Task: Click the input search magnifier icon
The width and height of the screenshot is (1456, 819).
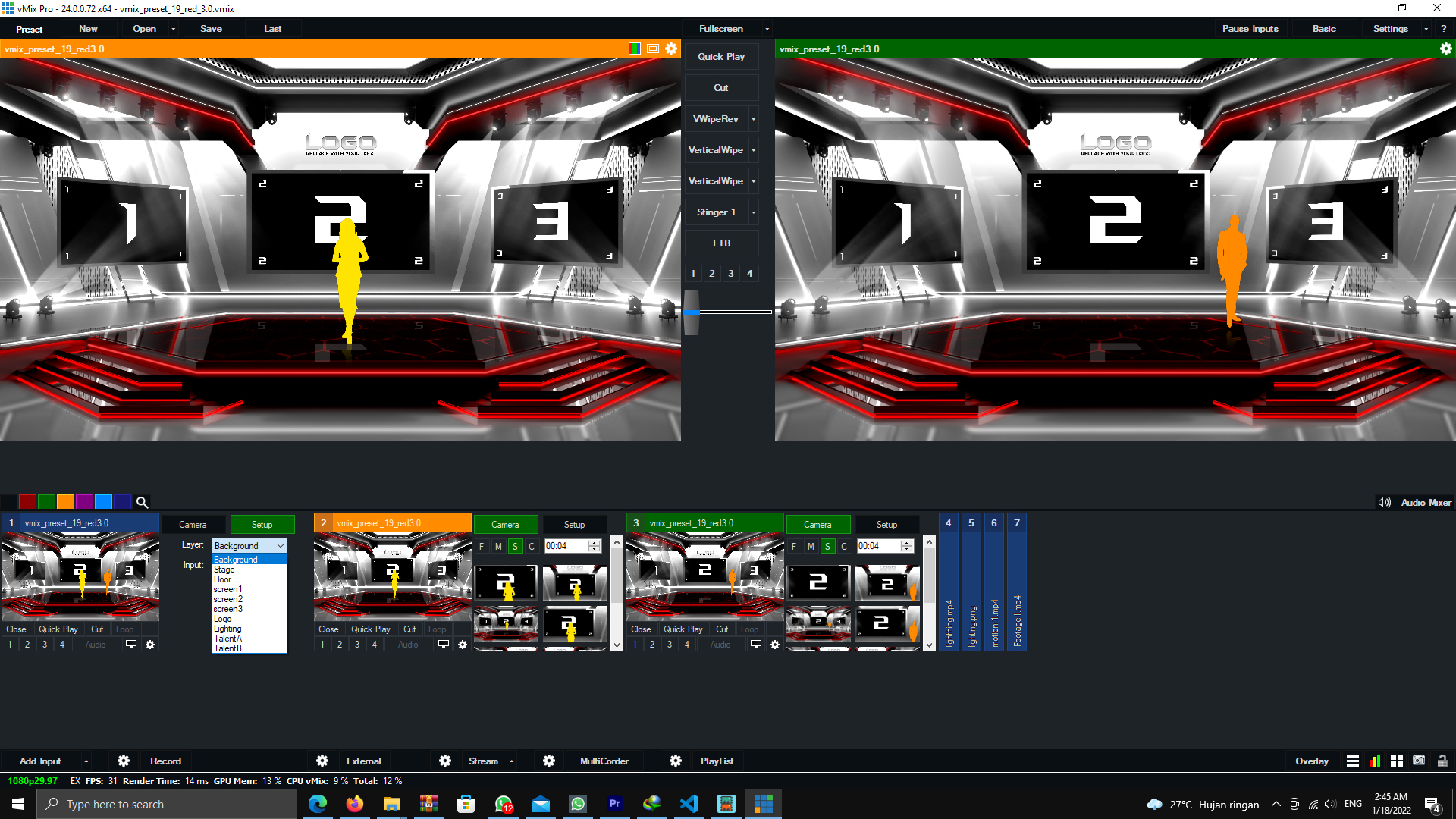Action: click(x=142, y=502)
